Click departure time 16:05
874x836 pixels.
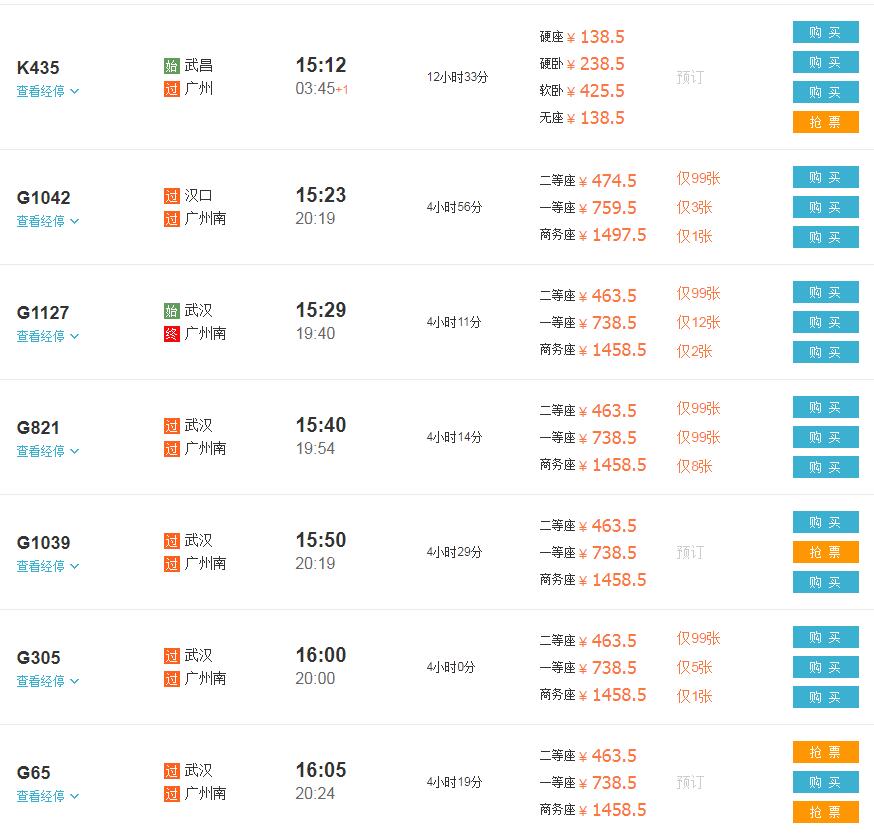pos(321,770)
